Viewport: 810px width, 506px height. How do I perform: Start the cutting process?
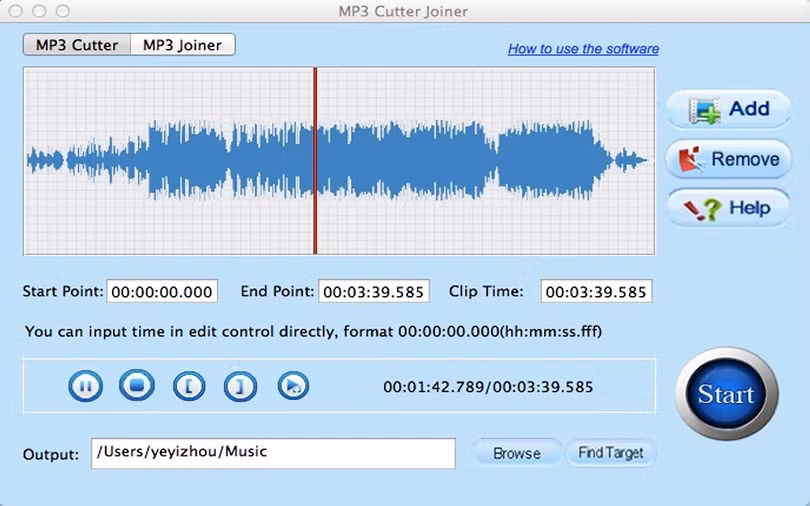727,393
